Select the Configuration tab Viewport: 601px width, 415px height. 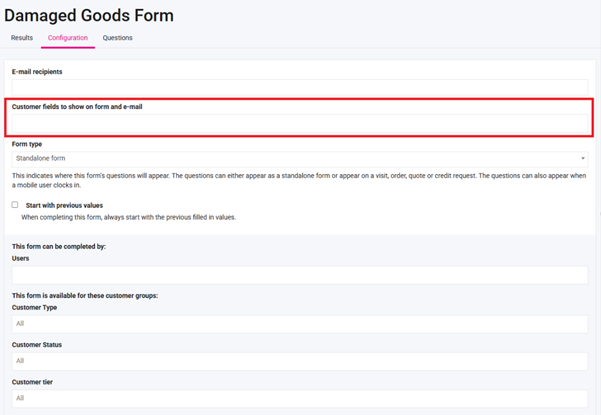[x=68, y=38]
